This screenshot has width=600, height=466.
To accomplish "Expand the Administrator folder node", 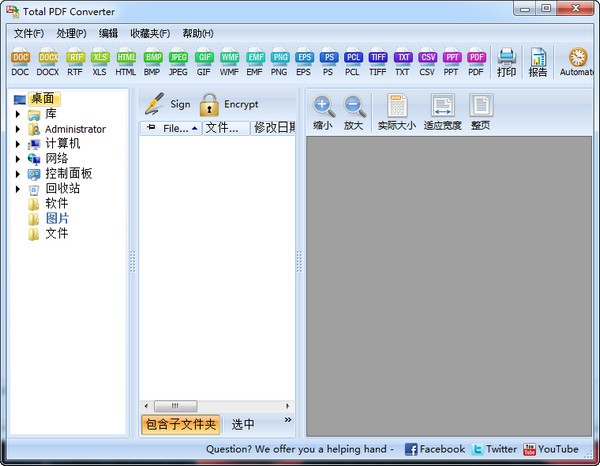I will [x=18, y=129].
